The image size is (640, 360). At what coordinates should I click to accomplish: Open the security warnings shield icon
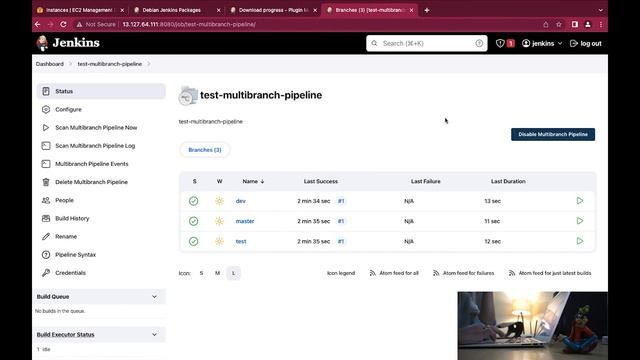500,43
